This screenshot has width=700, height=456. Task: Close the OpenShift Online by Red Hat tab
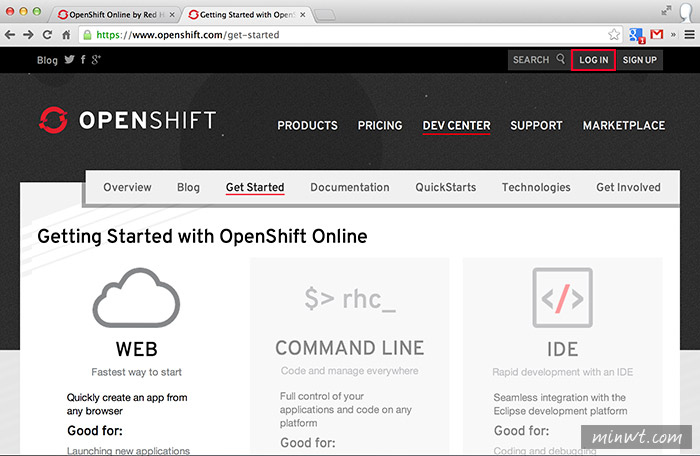click(172, 15)
